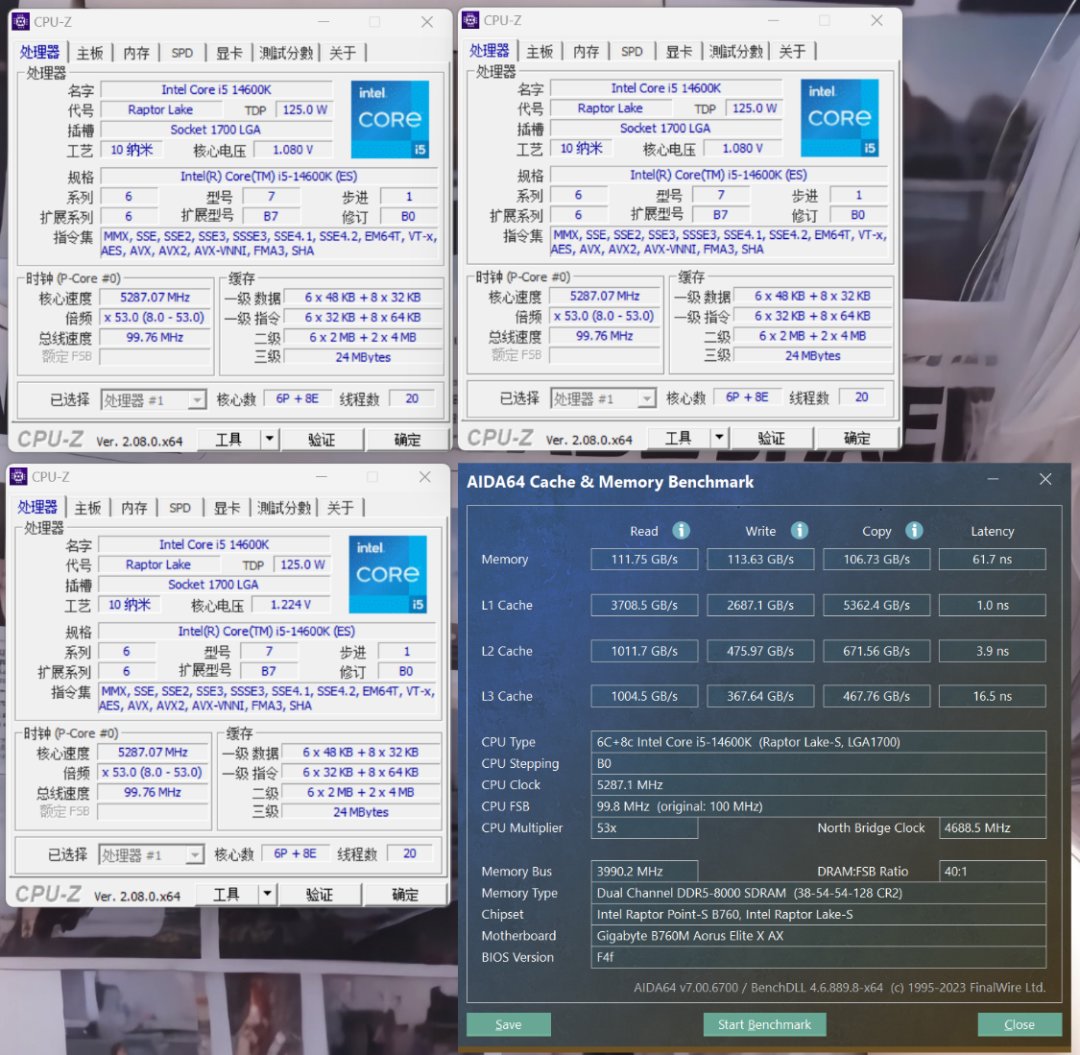This screenshot has height=1055, width=1080.
Task: Click the North Bridge Clock 4688.5 MHz value
Action: (993, 828)
